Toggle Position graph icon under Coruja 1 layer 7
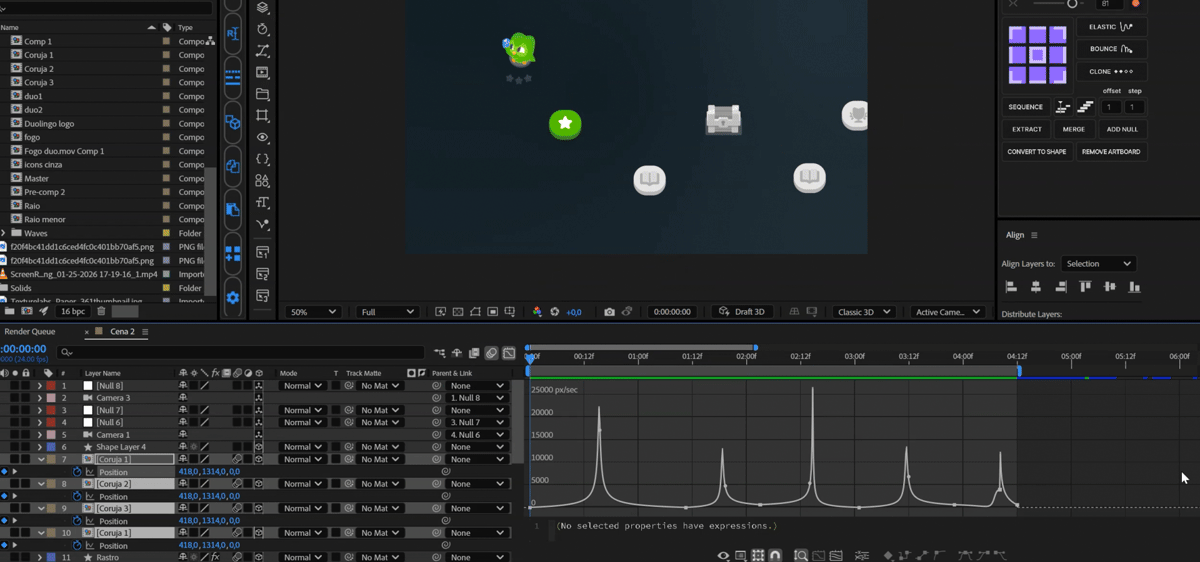Image resolution: width=1200 pixels, height=562 pixels. 90,471
